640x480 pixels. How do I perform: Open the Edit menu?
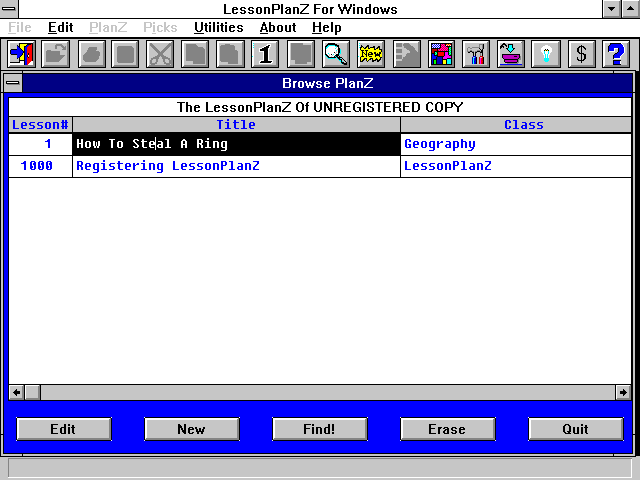click(60, 28)
